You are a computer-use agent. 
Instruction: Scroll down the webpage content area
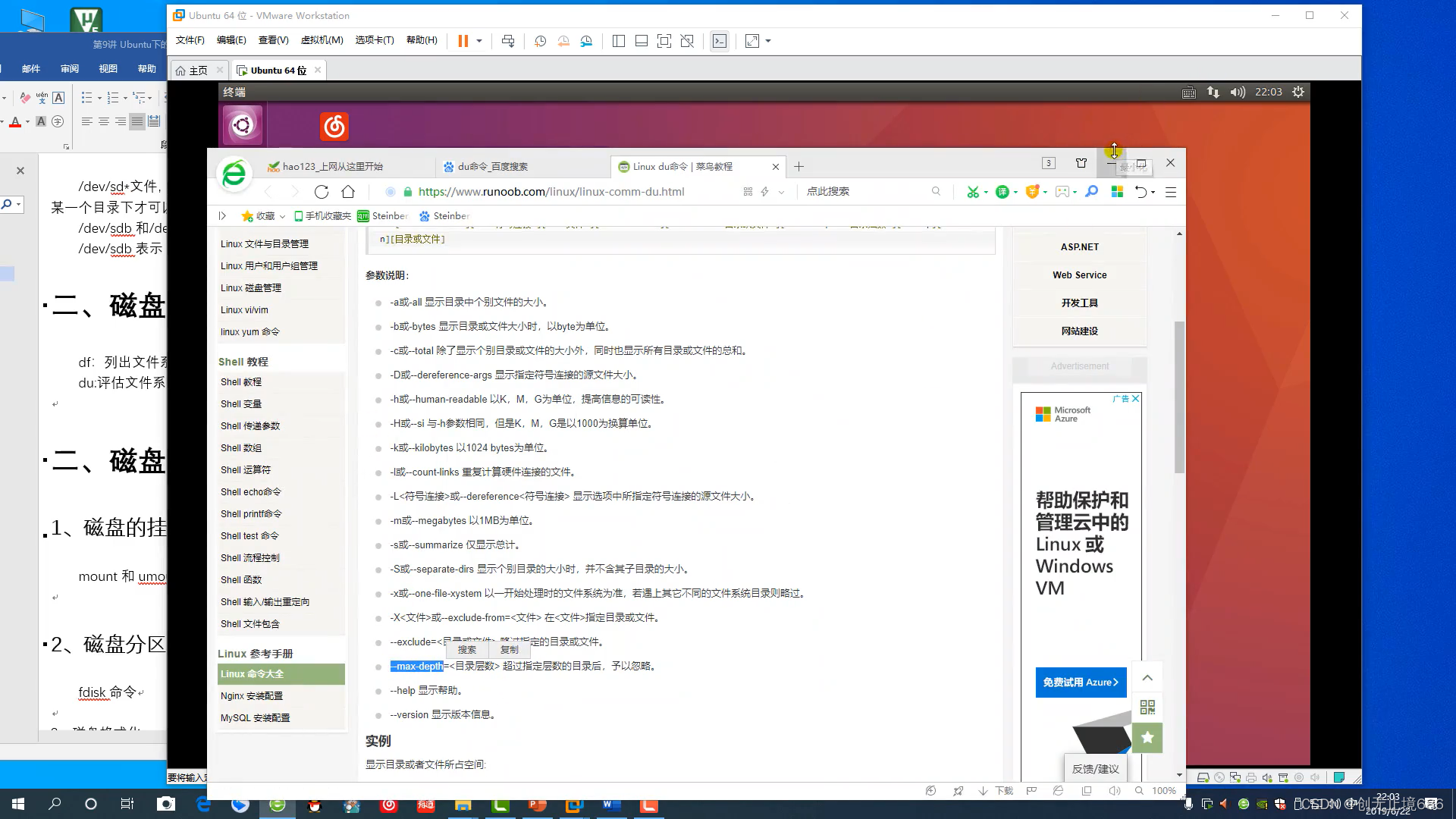[1180, 772]
